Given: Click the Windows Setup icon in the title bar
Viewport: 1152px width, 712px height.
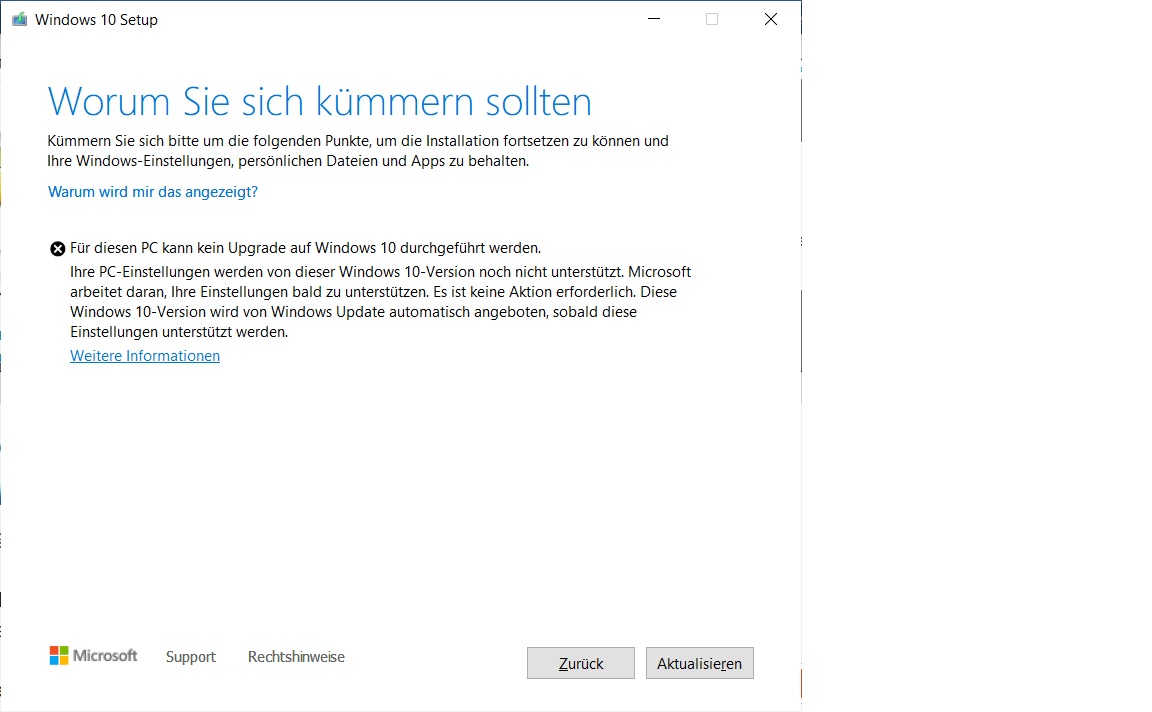Looking at the screenshot, I should click(x=18, y=18).
